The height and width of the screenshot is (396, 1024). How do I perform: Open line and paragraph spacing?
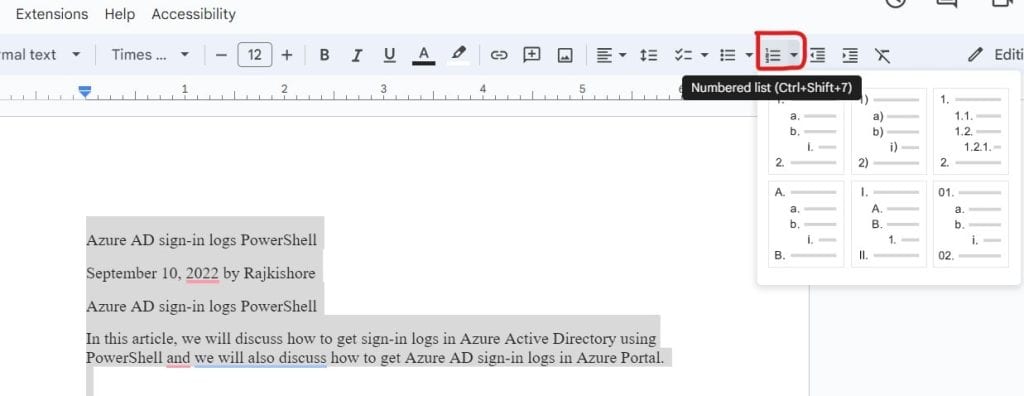click(648, 56)
